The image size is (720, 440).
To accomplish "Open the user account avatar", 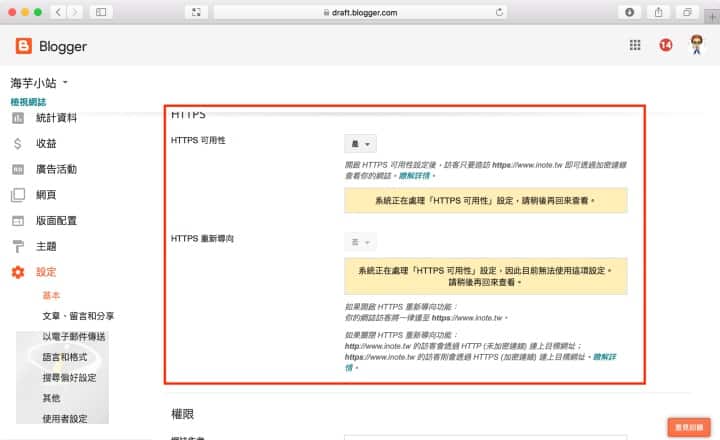I will [x=697, y=45].
